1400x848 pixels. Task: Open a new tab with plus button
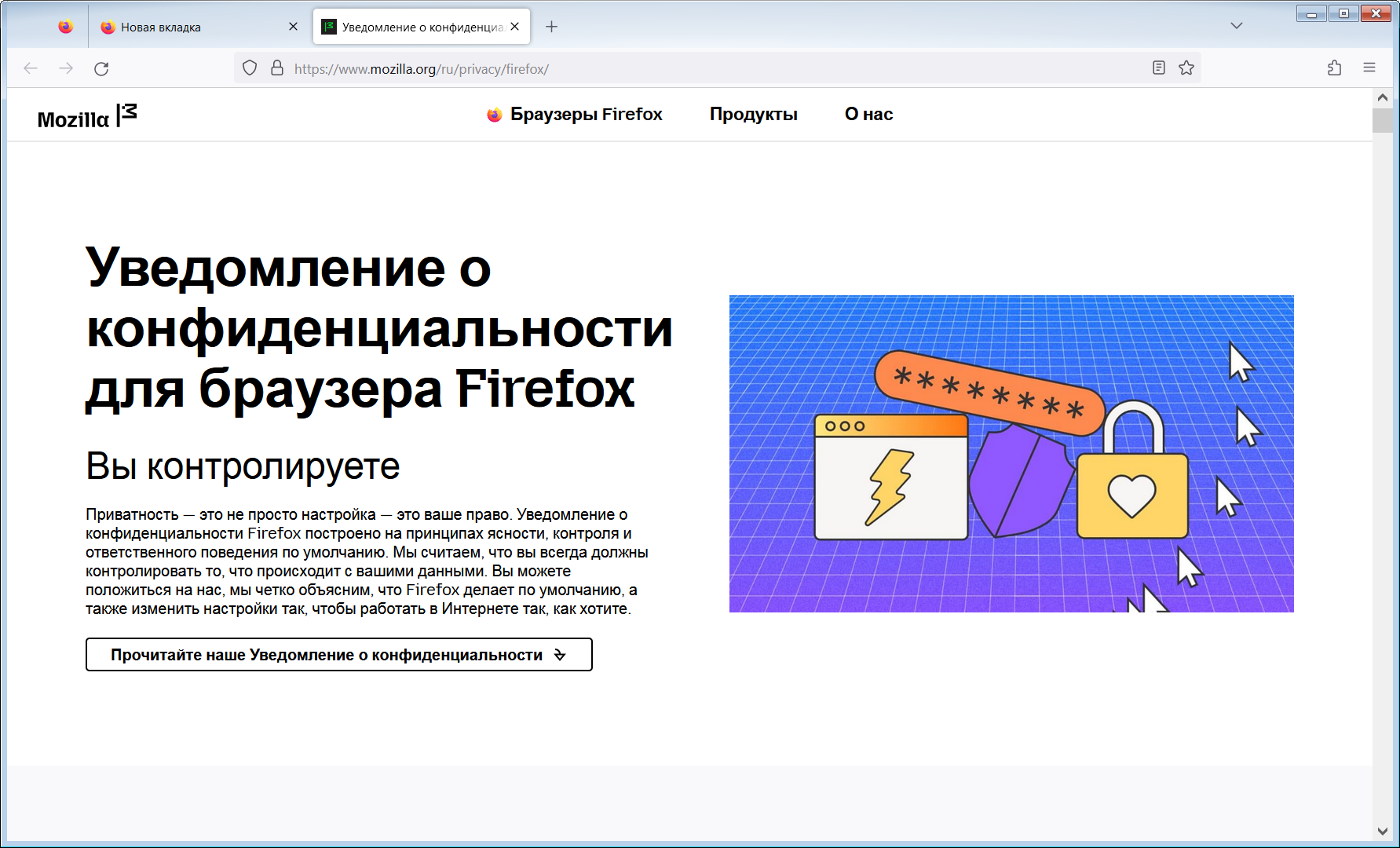pyautogui.click(x=552, y=27)
